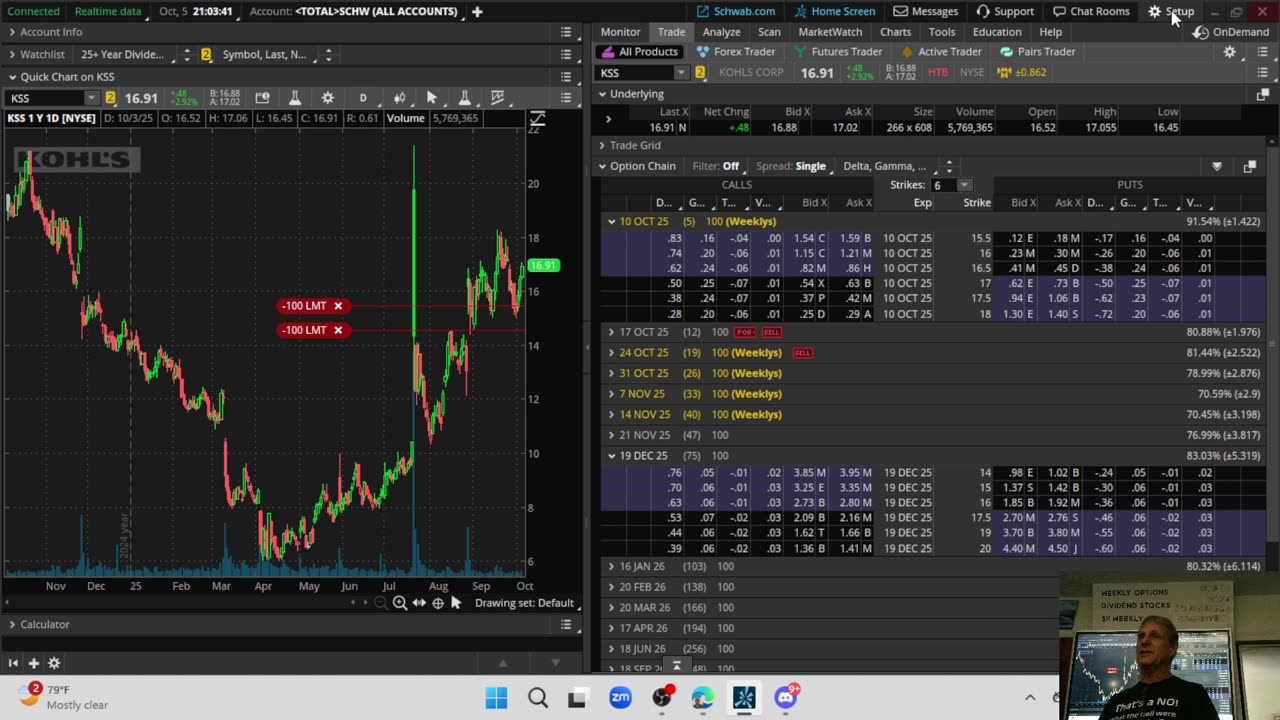Switch to the Monitor tab

620,32
